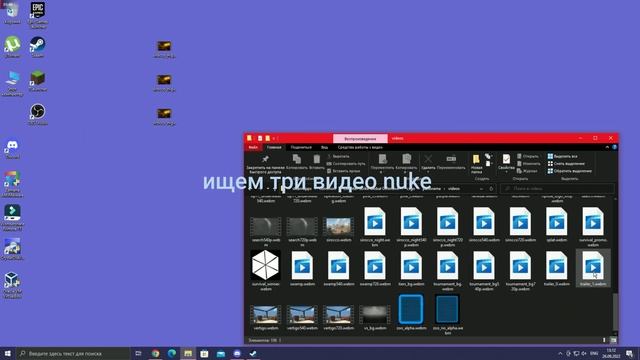Image resolution: width=640 pixels, height=360 pixels.
Task: Open the File tab in Explorer
Action: click(253, 147)
